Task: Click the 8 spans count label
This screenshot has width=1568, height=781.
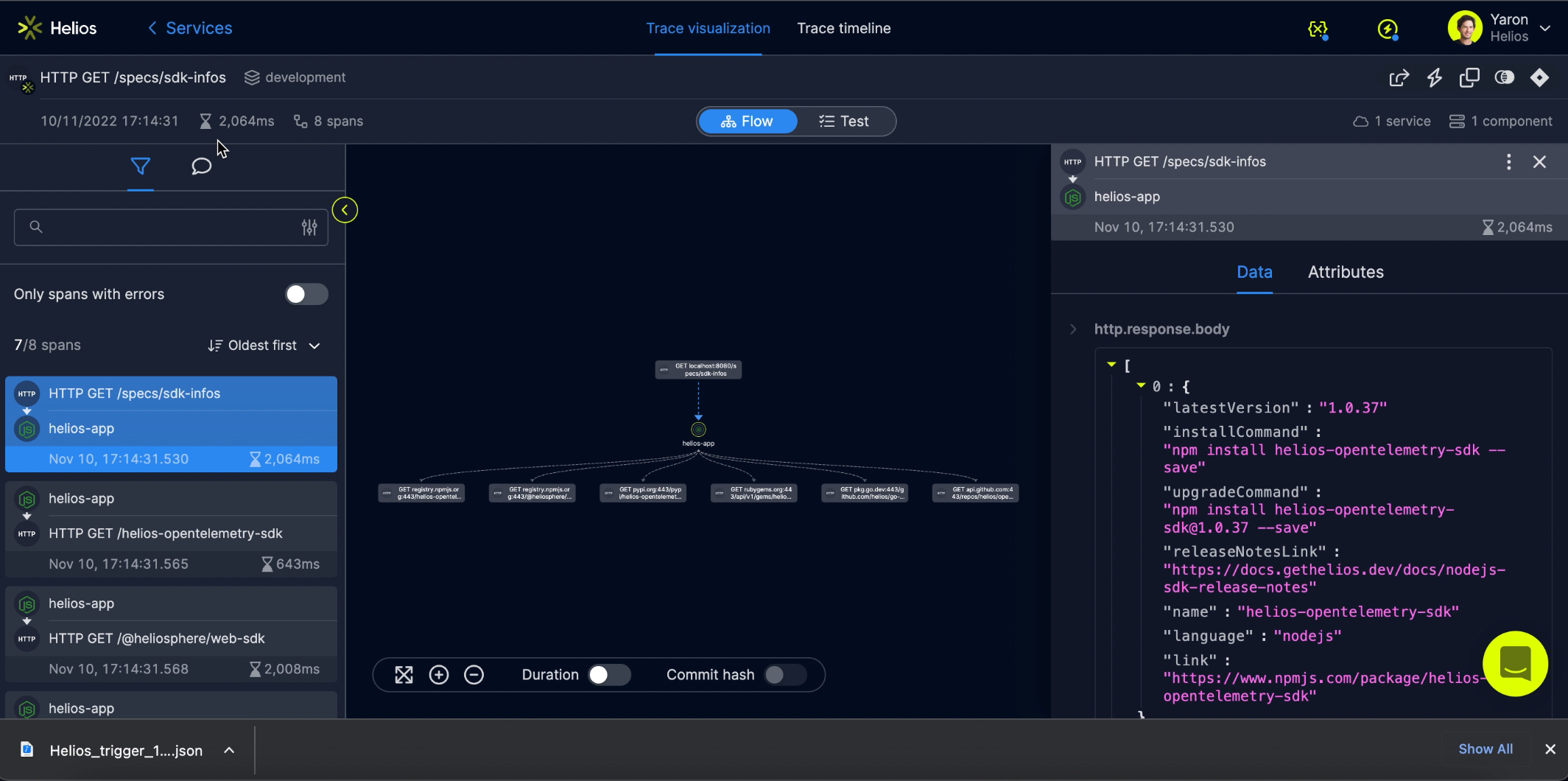Action: pyautogui.click(x=338, y=122)
